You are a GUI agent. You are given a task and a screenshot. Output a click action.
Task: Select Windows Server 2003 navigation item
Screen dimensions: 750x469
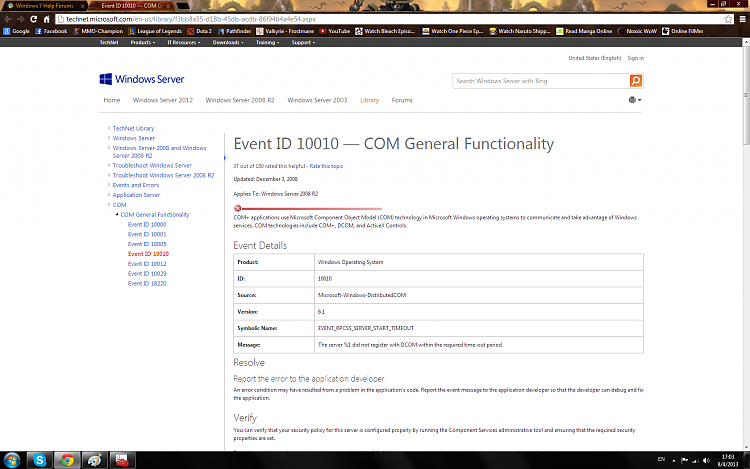pyautogui.click(x=317, y=100)
